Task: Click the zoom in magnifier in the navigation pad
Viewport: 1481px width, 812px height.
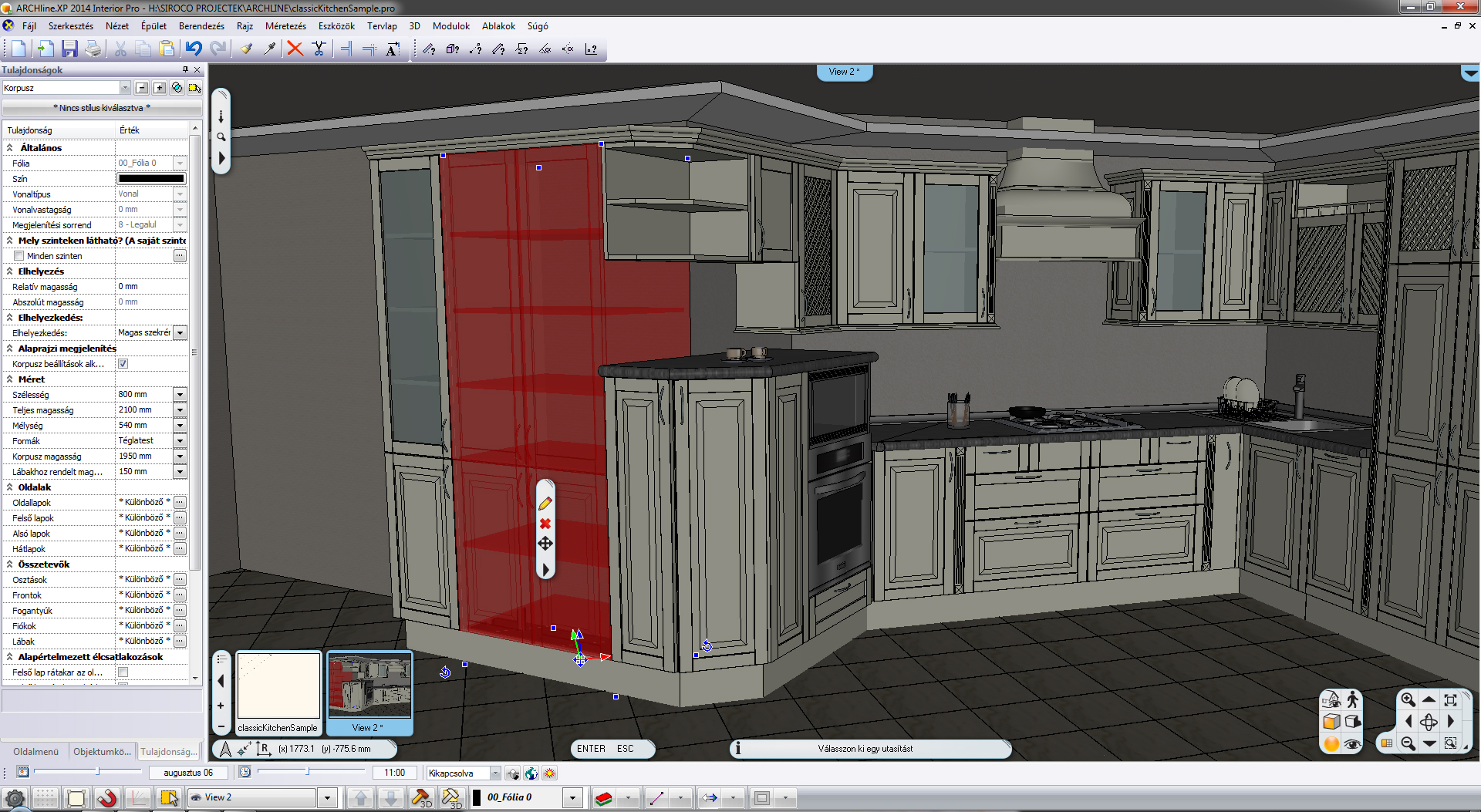Action: point(1408,699)
